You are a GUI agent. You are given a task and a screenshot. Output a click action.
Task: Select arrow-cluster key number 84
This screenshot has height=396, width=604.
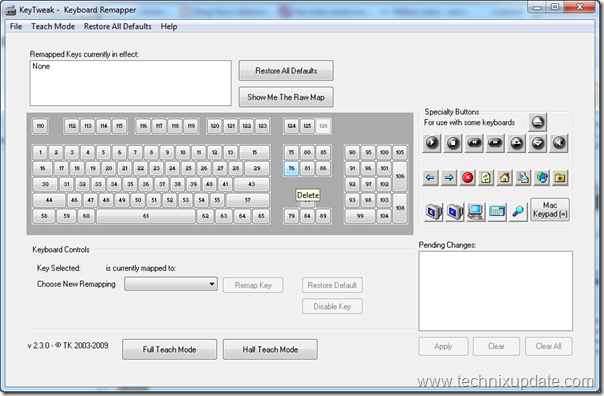point(307,216)
